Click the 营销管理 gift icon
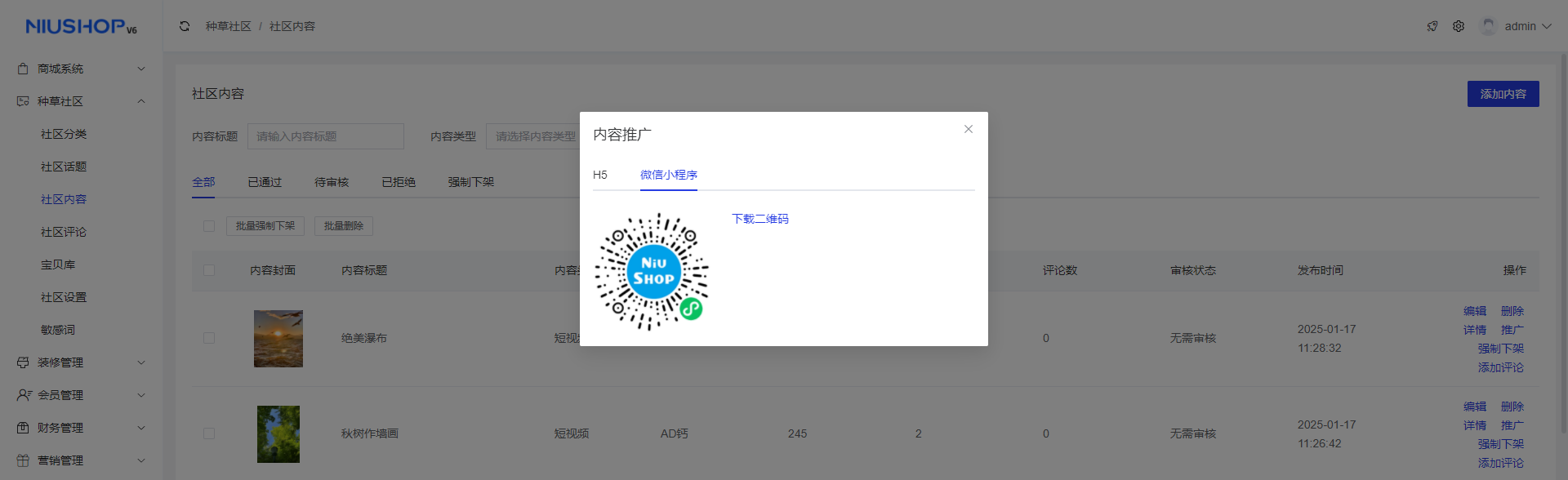The image size is (1568, 480). pos(23,460)
